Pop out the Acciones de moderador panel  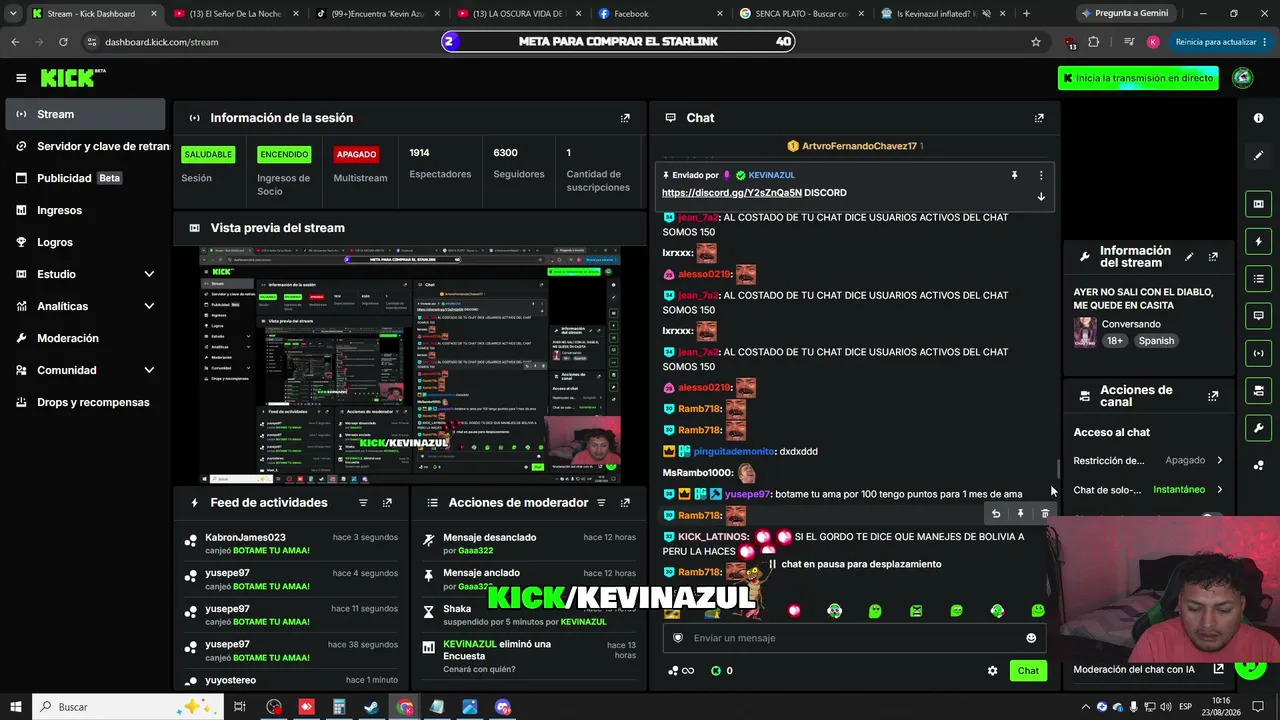tap(625, 503)
